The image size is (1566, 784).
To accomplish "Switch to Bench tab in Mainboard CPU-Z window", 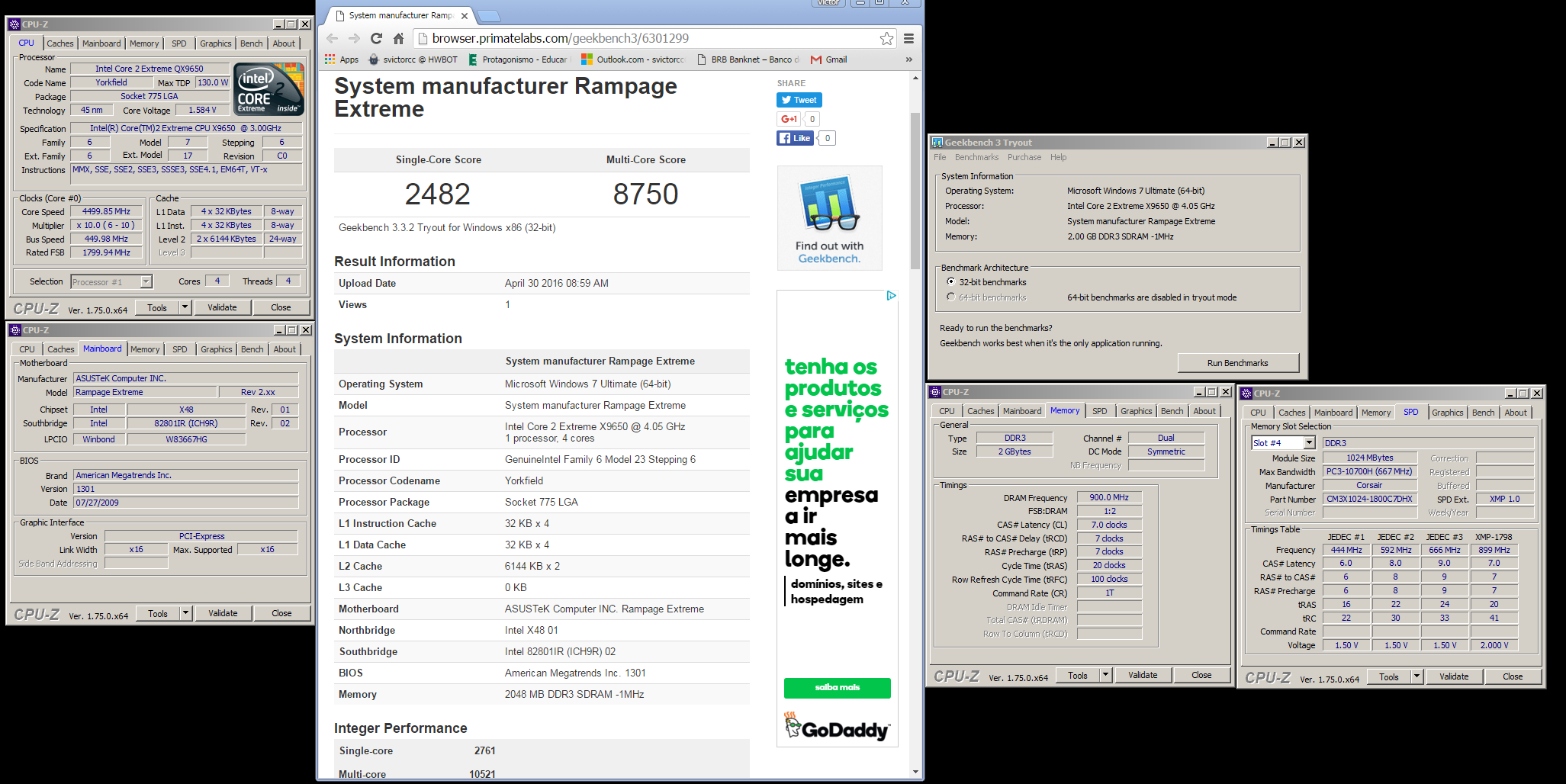I will coord(252,349).
